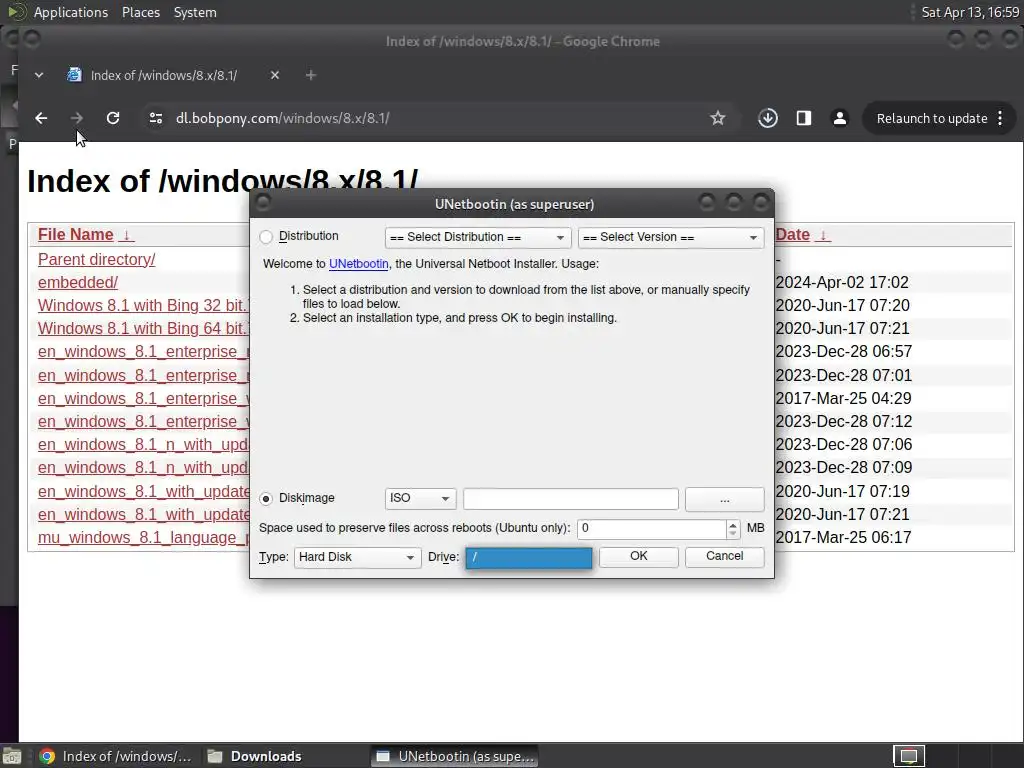Click Relaunch to update button
The height and width of the screenshot is (768, 1024).
coord(932,118)
